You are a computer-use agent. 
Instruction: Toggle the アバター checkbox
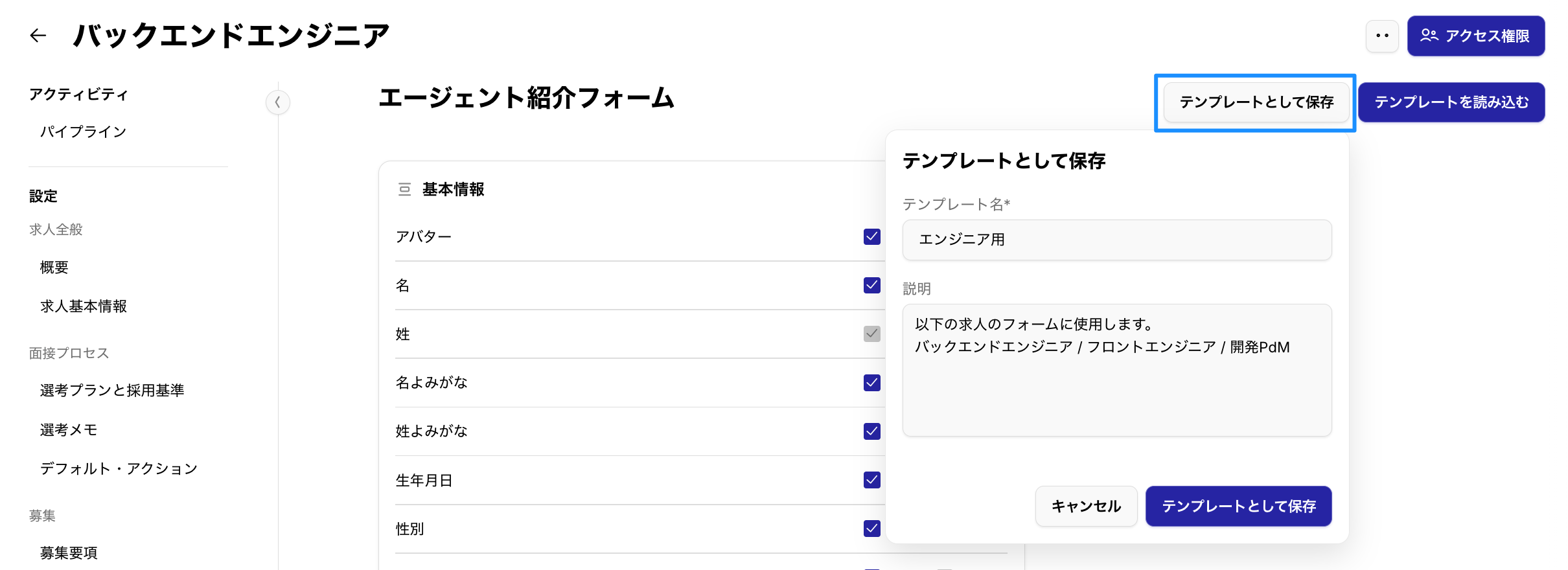871,236
